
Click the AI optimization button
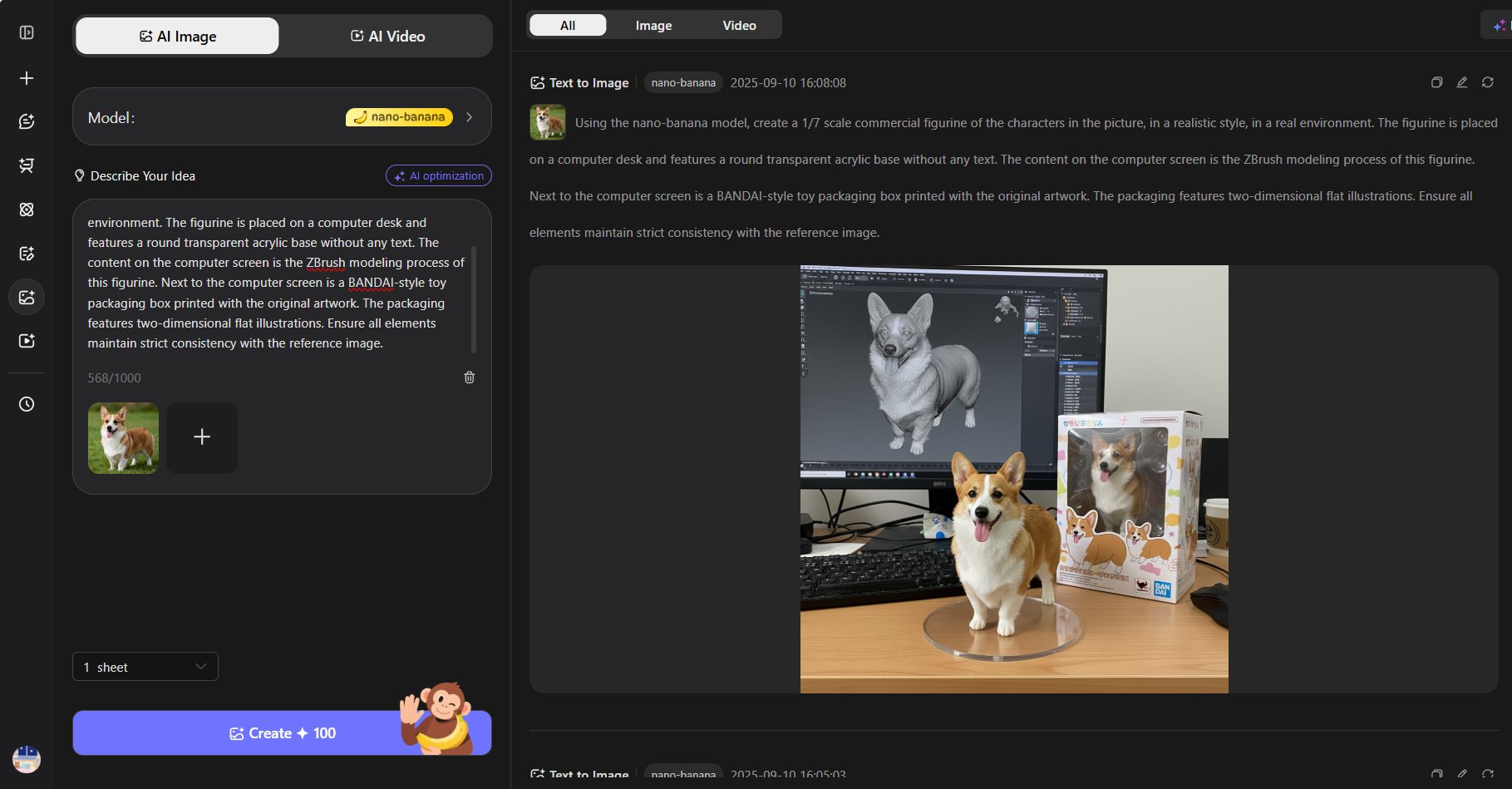coord(439,175)
